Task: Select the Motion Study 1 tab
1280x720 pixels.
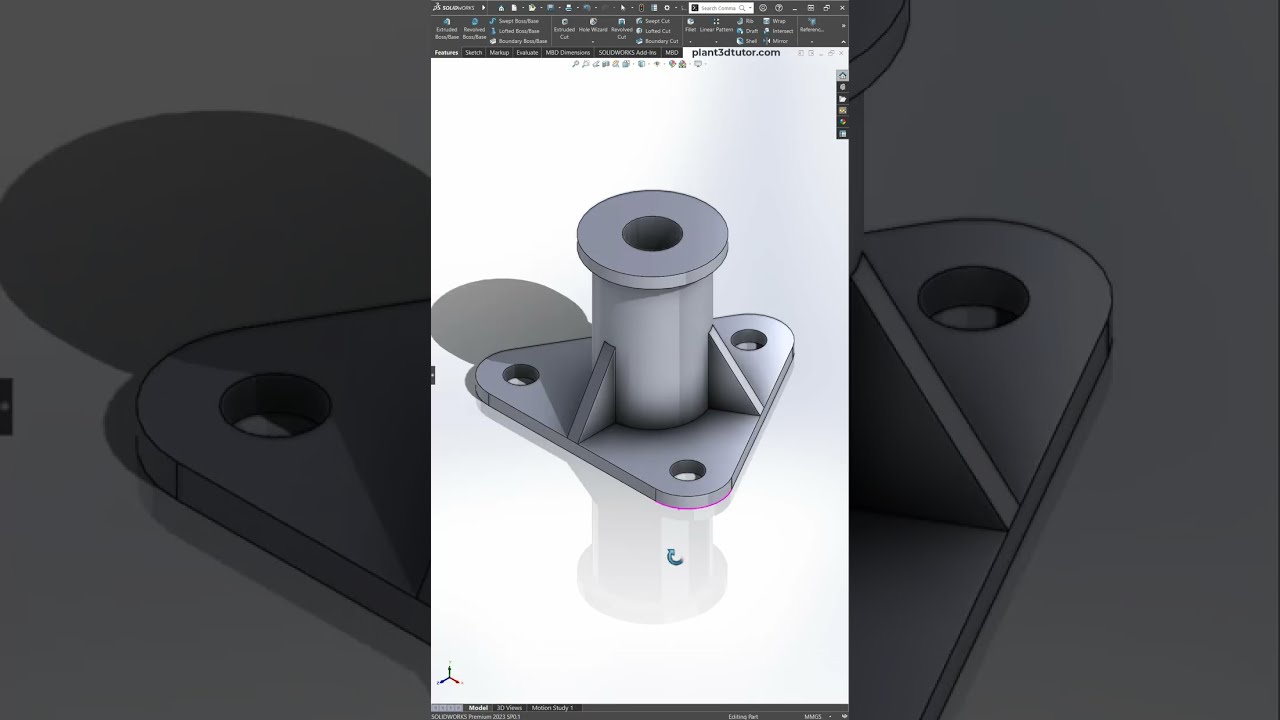Action: (552, 707)
